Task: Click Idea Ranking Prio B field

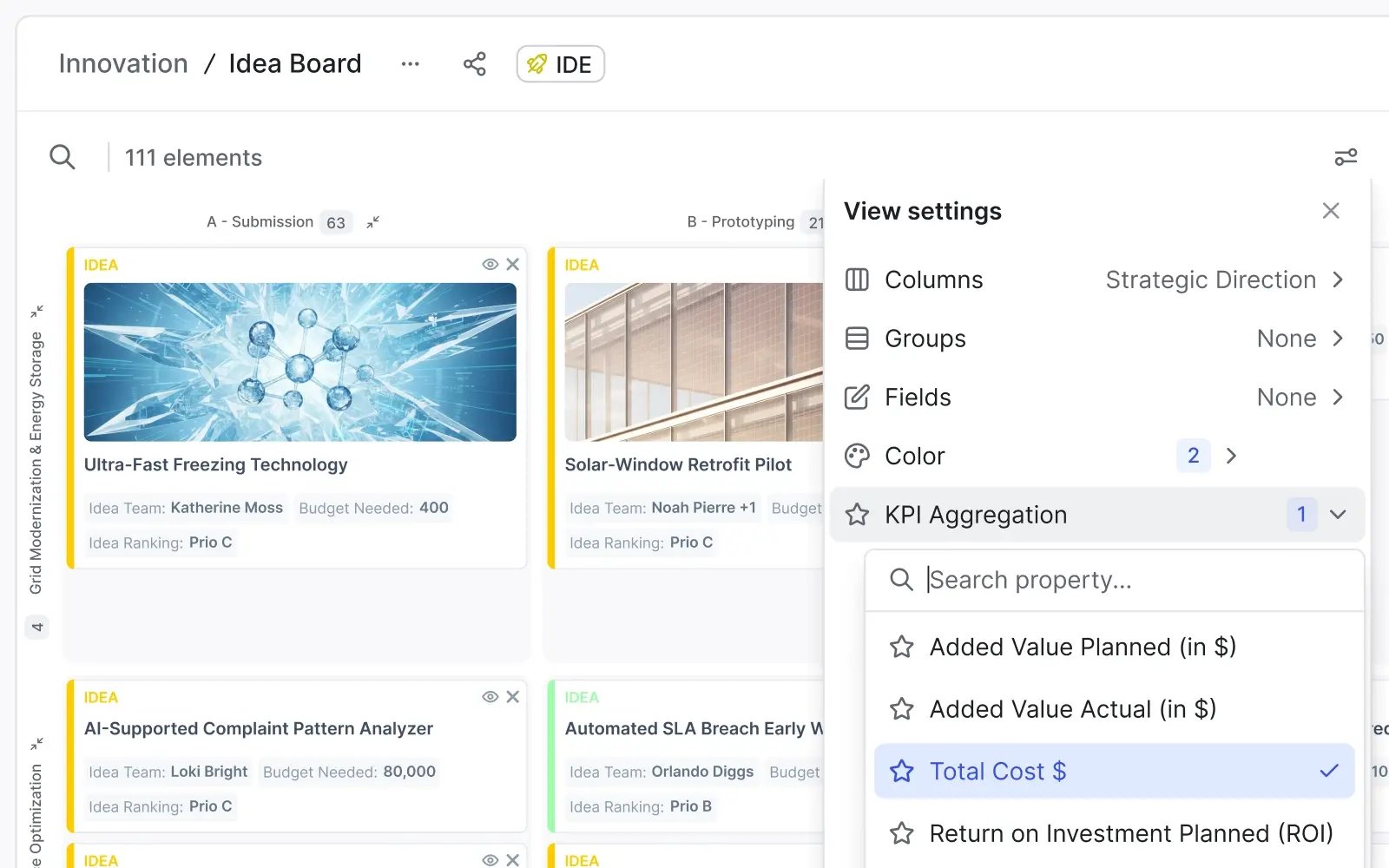Action: click(641, 806)
